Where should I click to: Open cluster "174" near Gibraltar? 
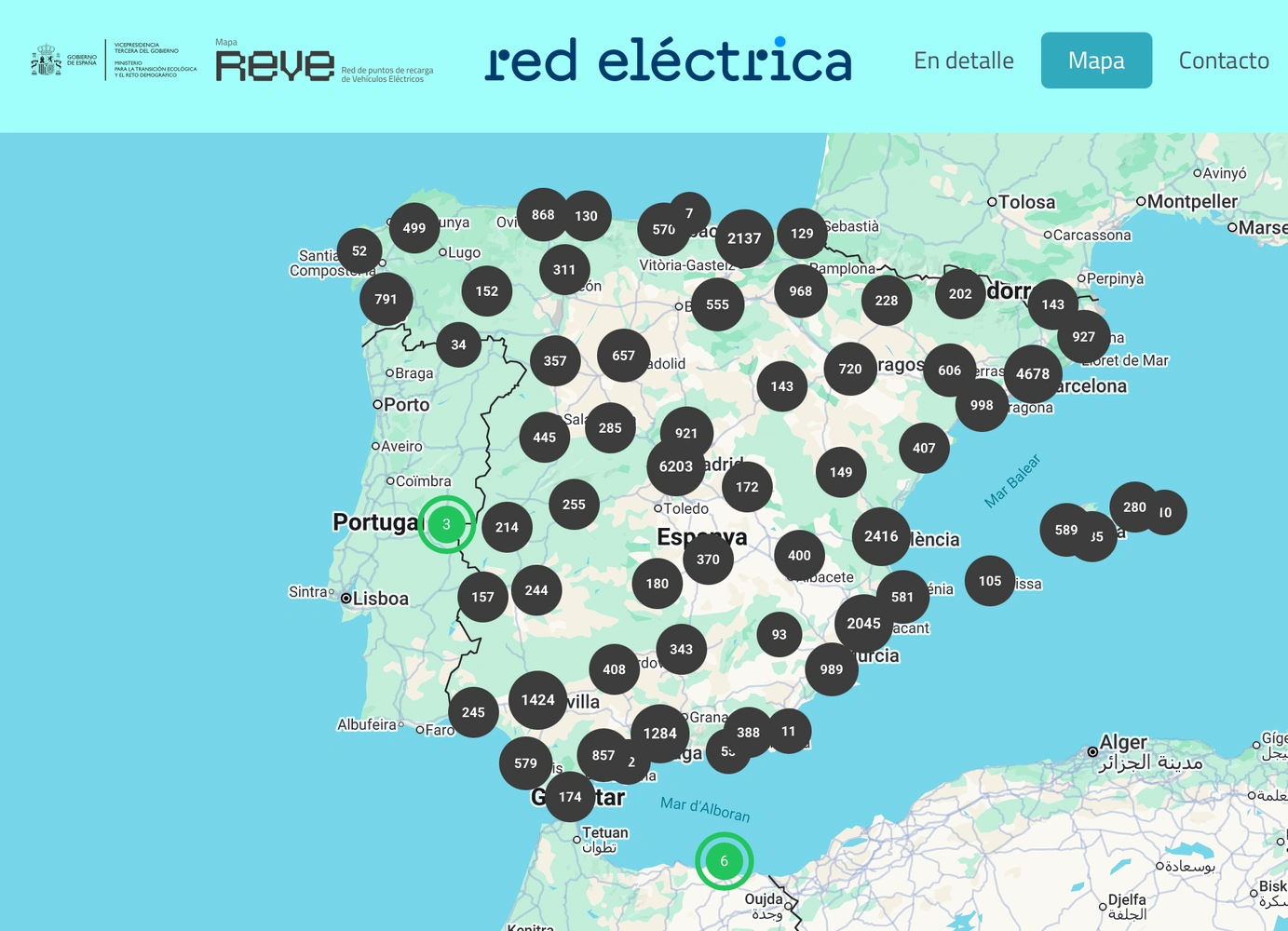point(569,797)
